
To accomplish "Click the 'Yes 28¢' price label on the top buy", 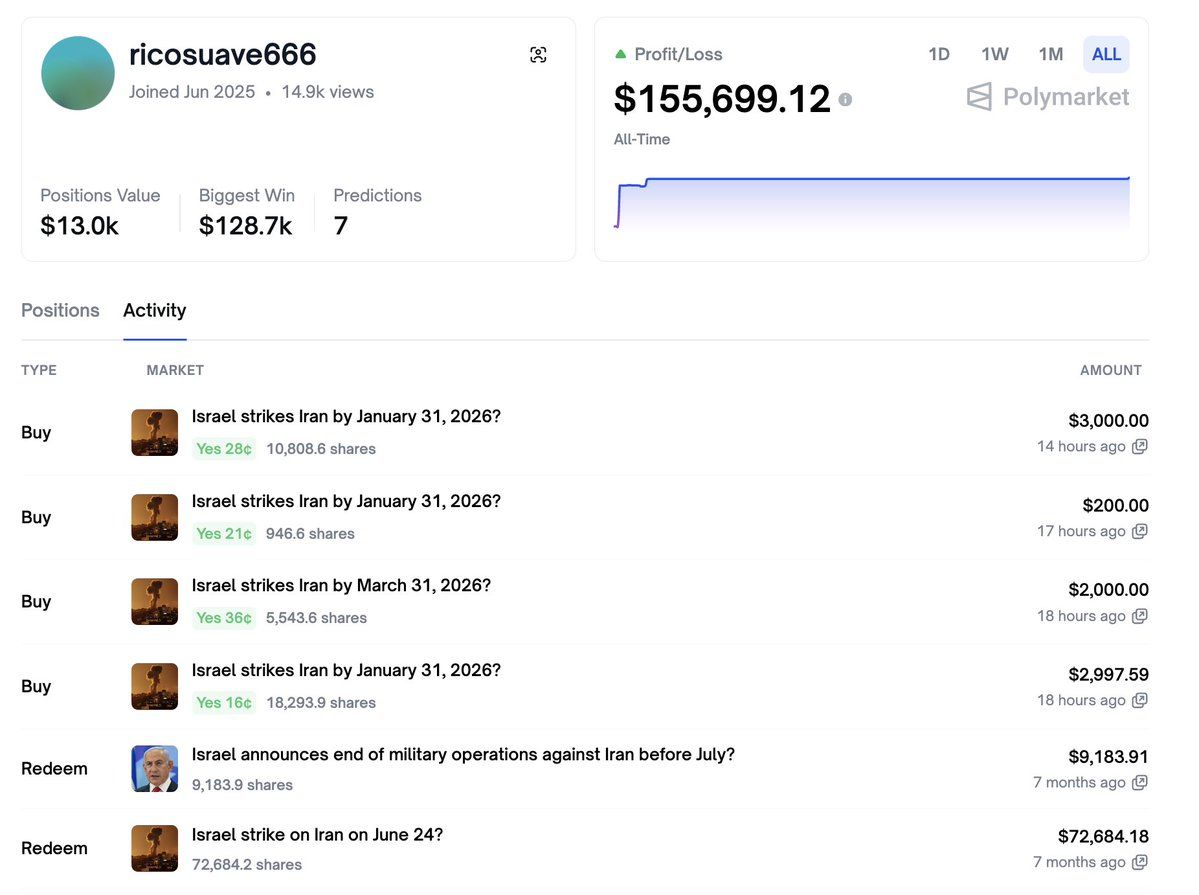I will pyautogui.click(x=223, y=448).
